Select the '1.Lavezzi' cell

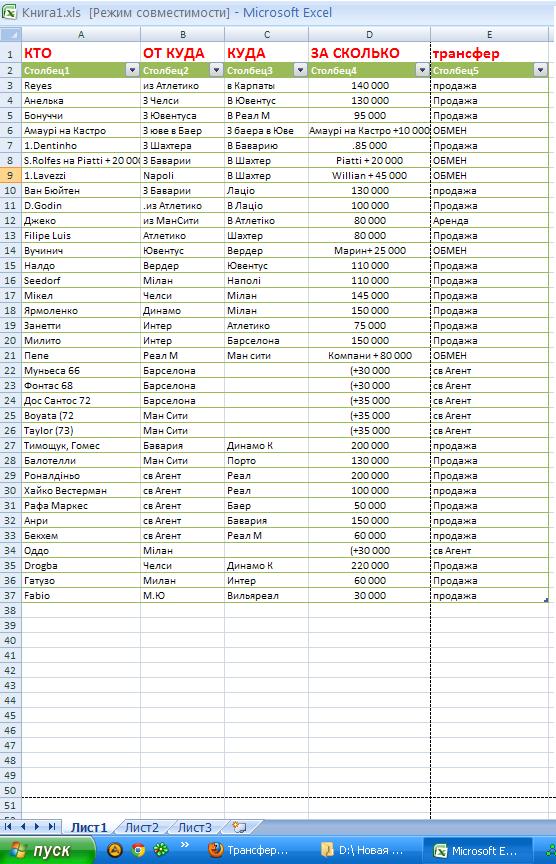tap(81, 175)
